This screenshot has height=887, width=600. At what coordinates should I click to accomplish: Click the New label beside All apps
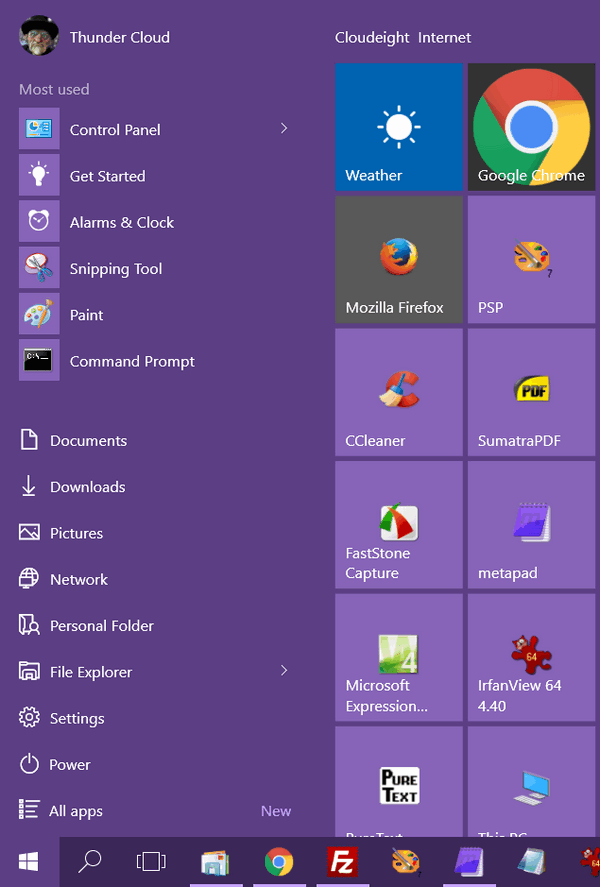click(276, 811)
